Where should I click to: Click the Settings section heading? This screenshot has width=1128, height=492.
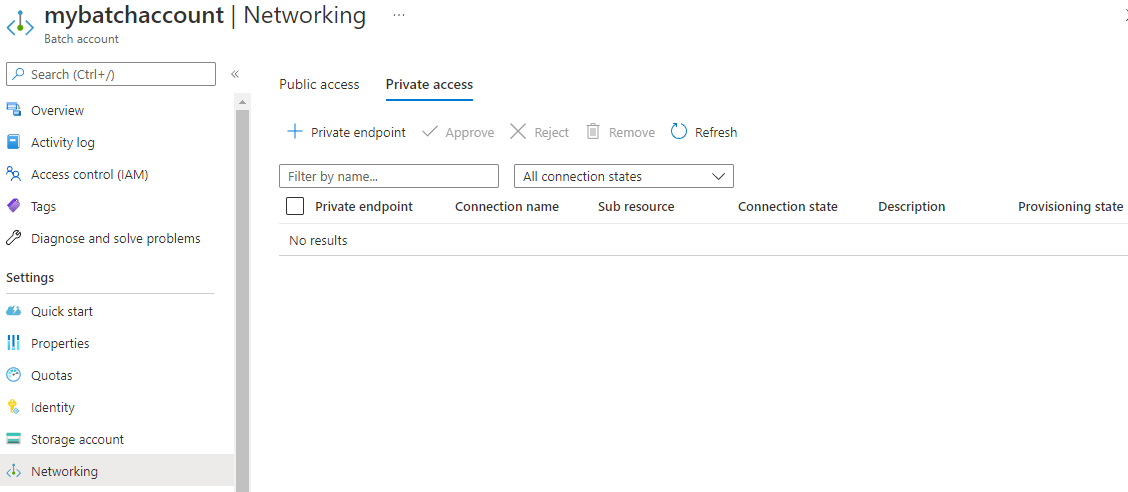[x=30, y=278]
